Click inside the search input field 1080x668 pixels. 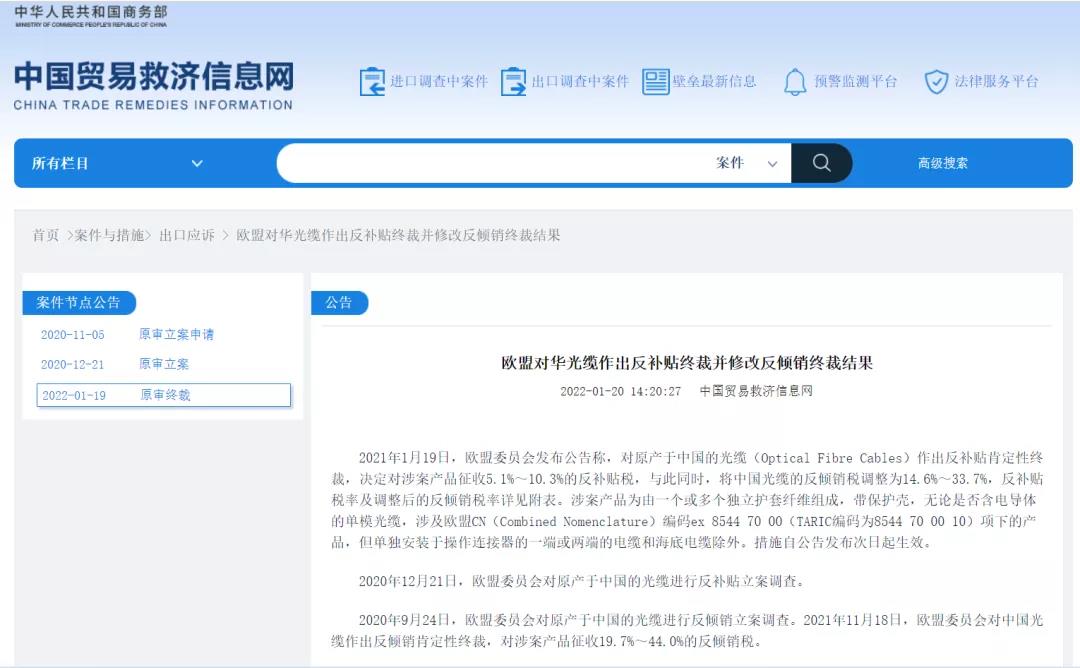coord(492,163)
